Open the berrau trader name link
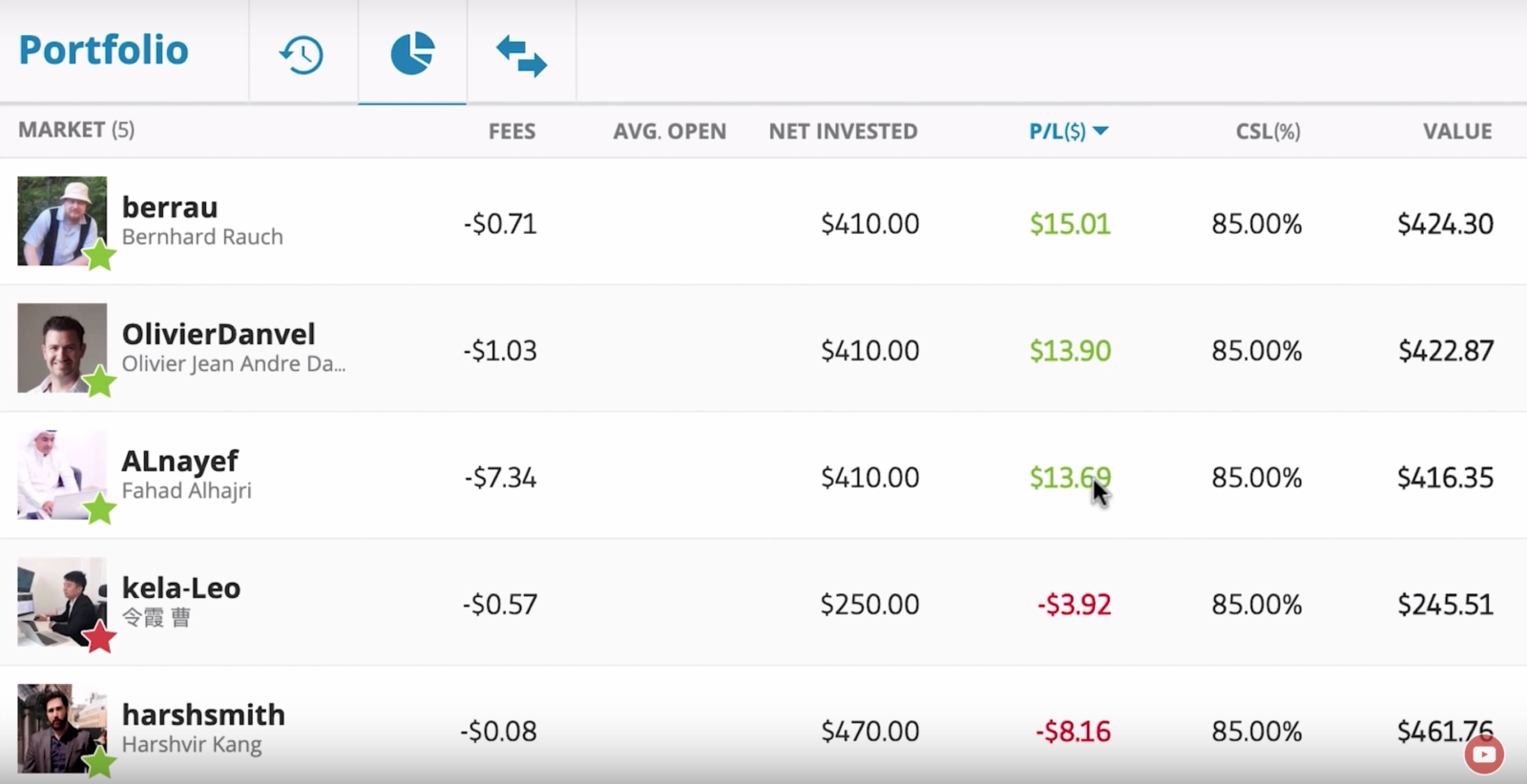Screen dimensions: 1527x784 point(170,207)
